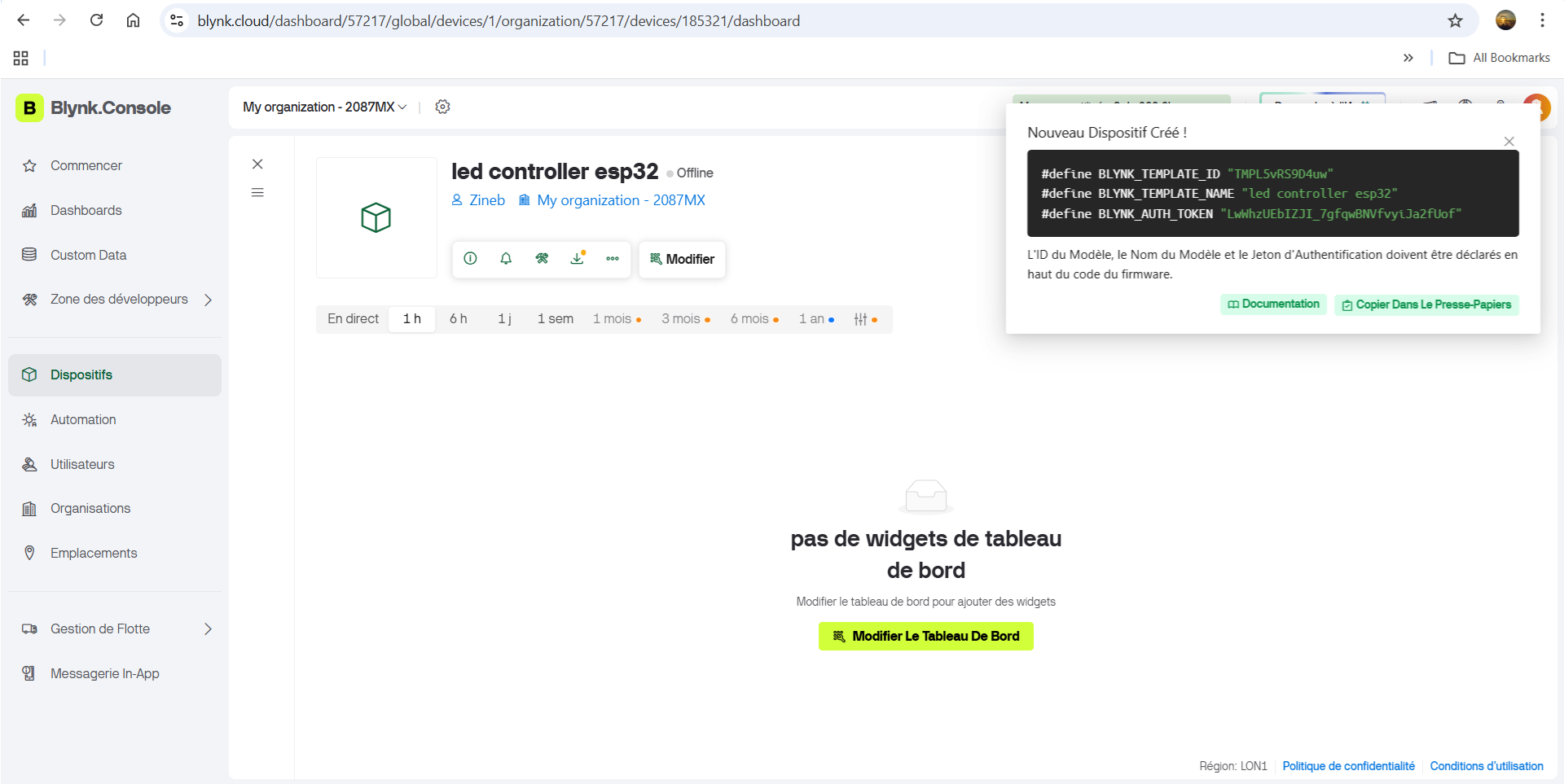Expand Gestion de Flotte chevron
Image resolution: width=1564 pixels, height=784 pixels.
point(209,629)
